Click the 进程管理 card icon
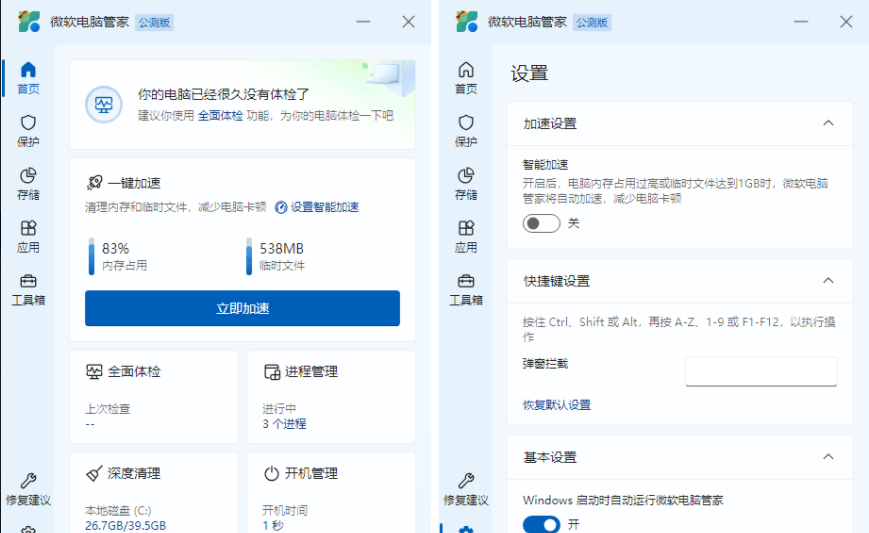The image size is (869, 533). point(271,372)
